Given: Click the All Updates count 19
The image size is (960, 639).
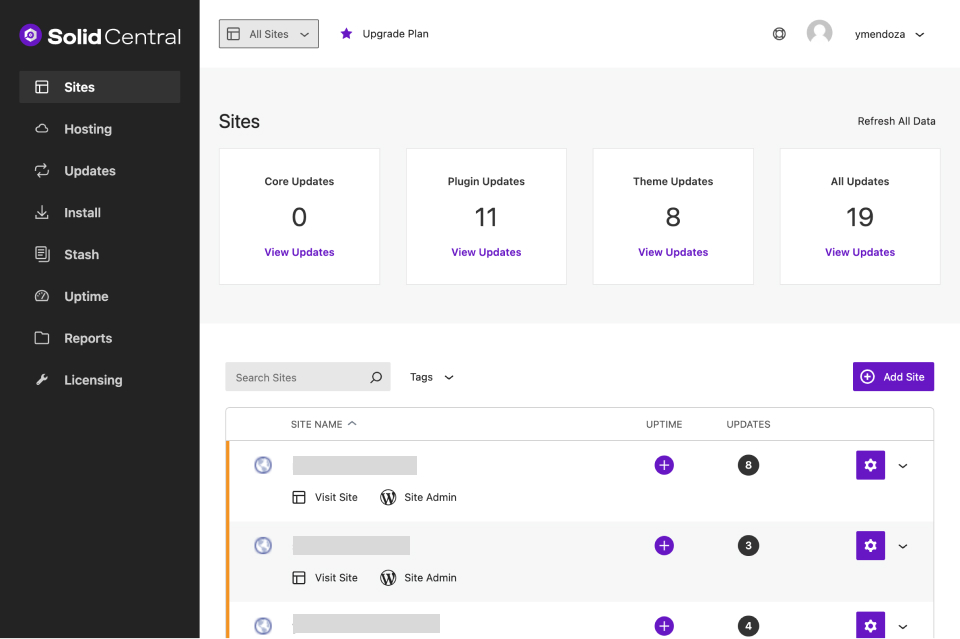Looking at the screenshot, I should click(860, 217).
